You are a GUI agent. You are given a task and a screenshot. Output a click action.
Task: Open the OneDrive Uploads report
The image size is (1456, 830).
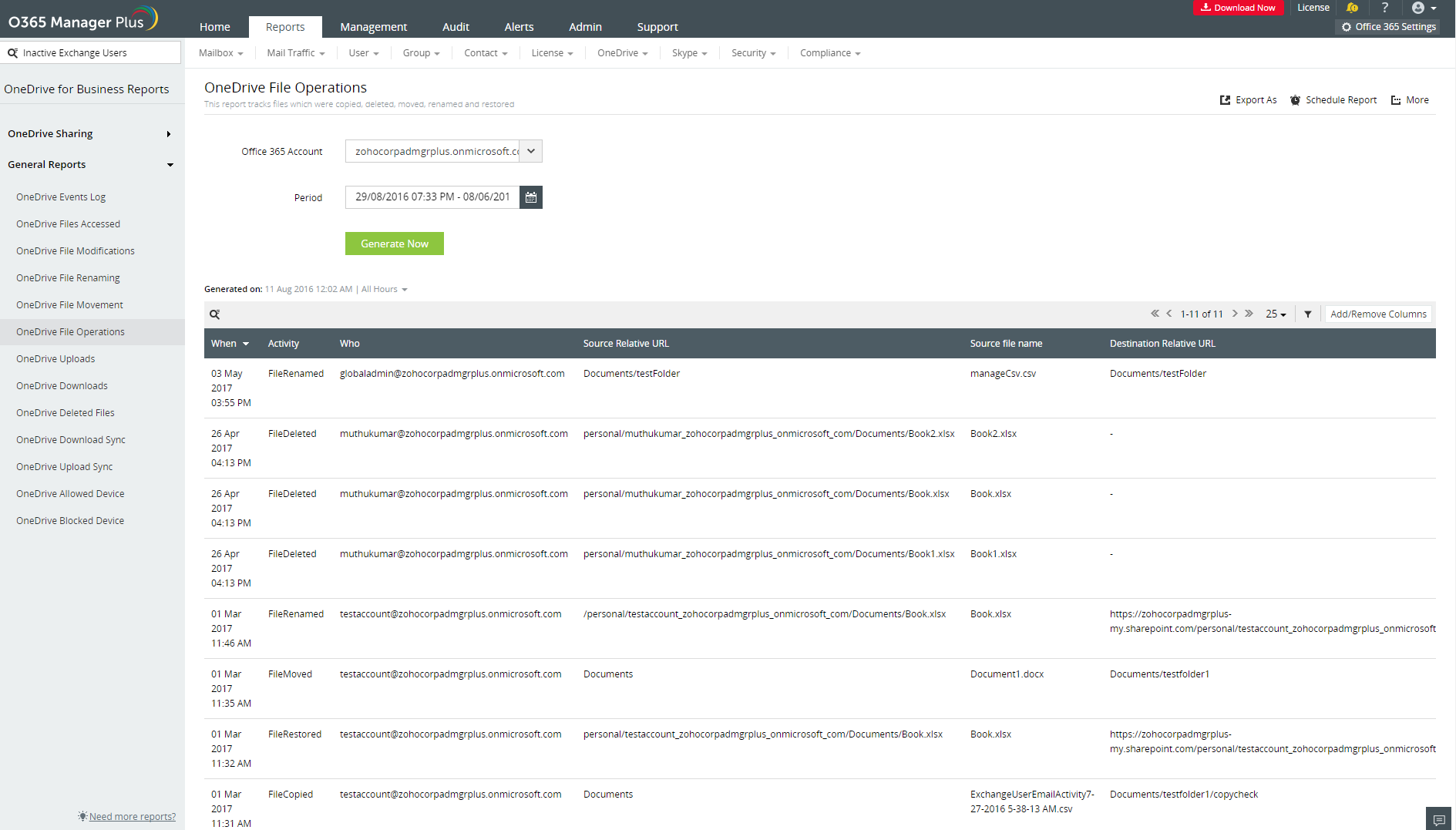[55, 359]
